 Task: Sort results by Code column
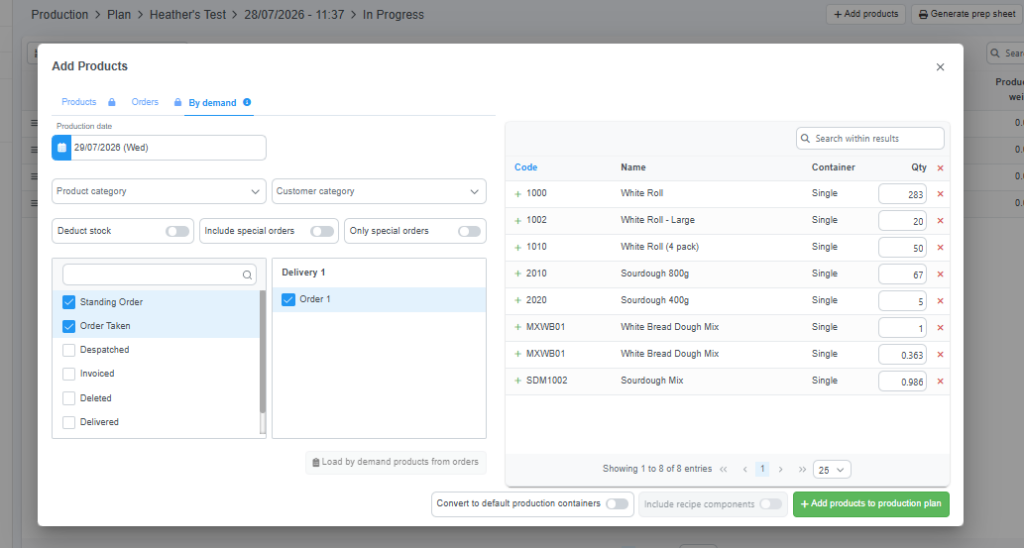point(526,167)
